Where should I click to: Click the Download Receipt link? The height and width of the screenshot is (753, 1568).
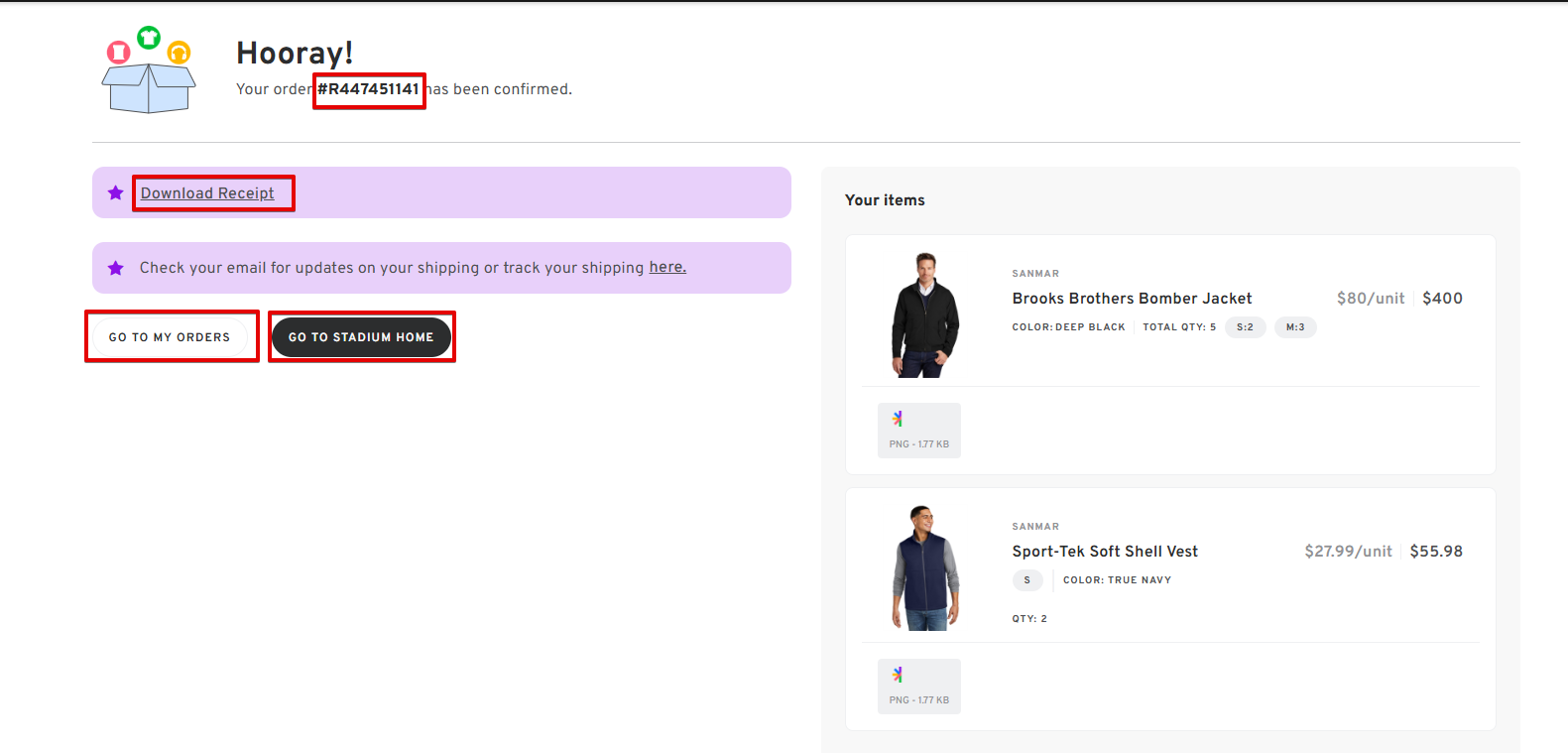207,193
